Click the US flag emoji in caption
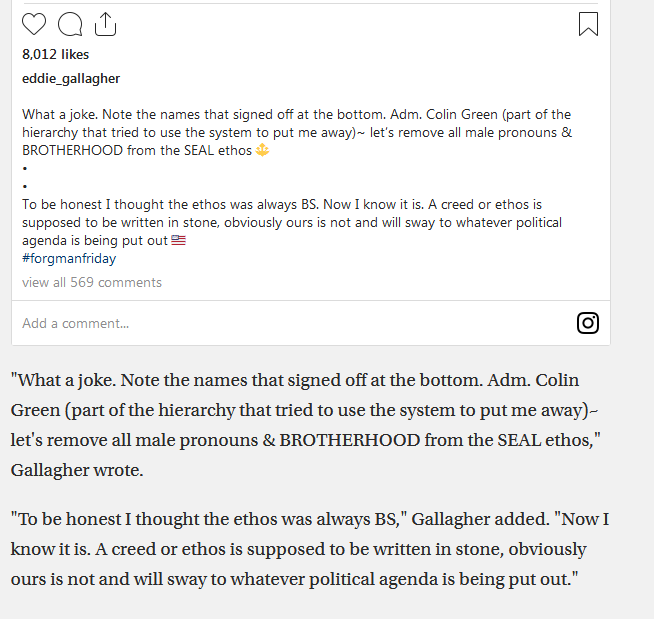 pos(179,241)
